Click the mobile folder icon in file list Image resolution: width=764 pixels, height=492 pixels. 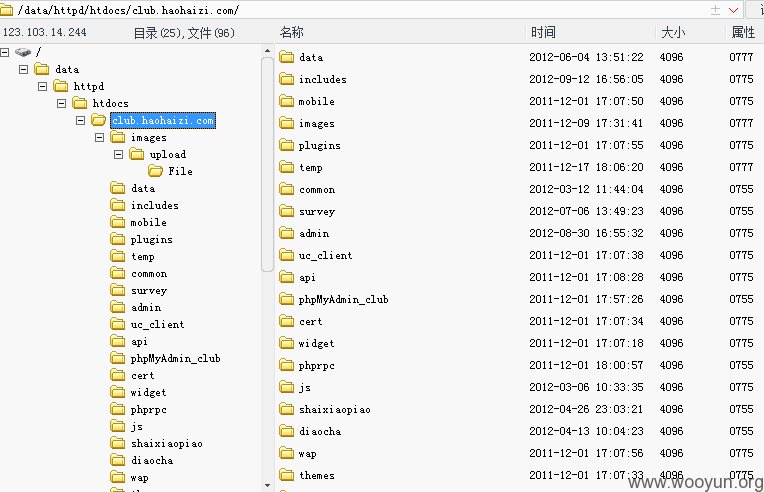click(286, 101)
